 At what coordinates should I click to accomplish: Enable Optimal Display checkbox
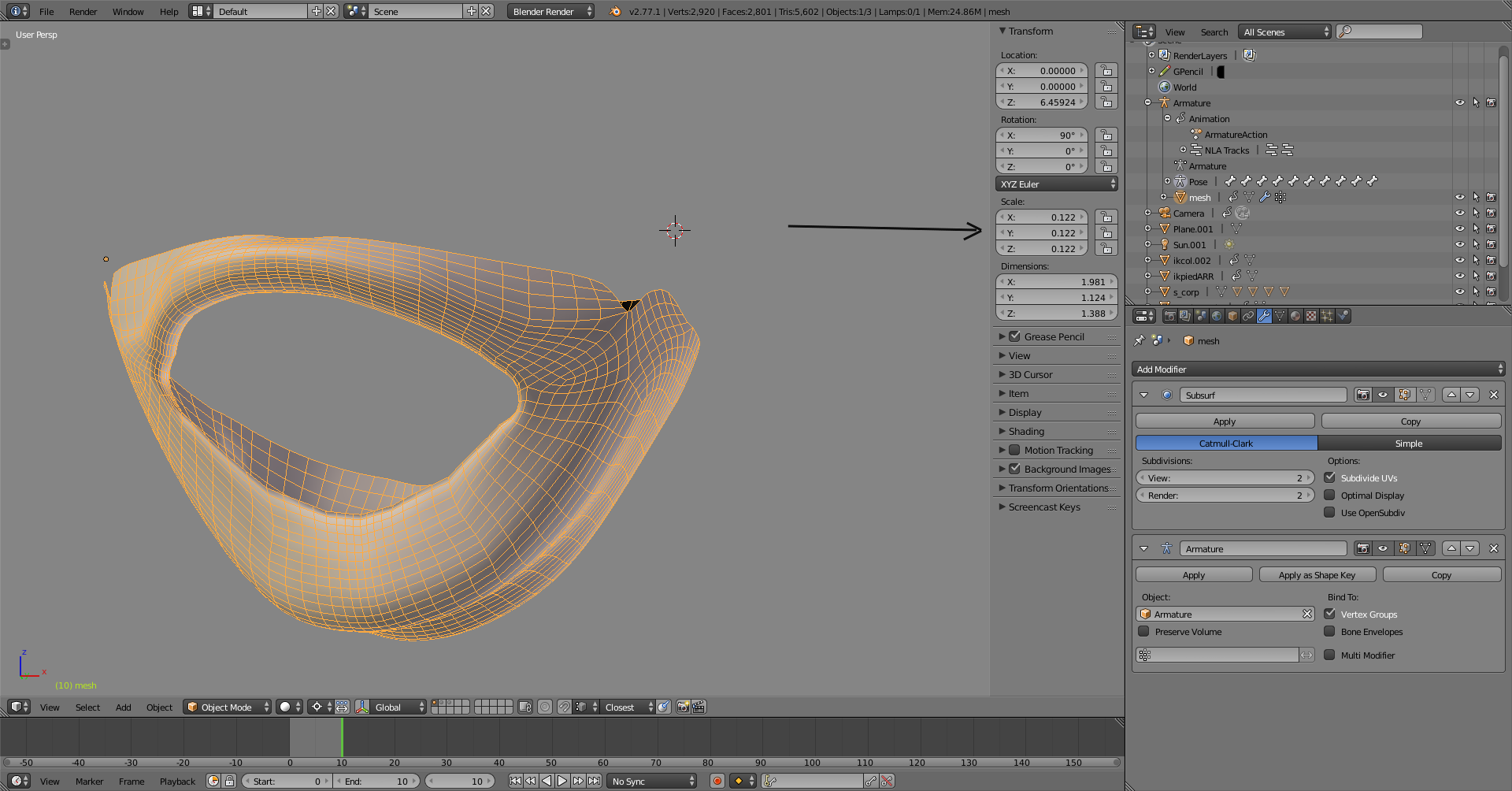1329,496
